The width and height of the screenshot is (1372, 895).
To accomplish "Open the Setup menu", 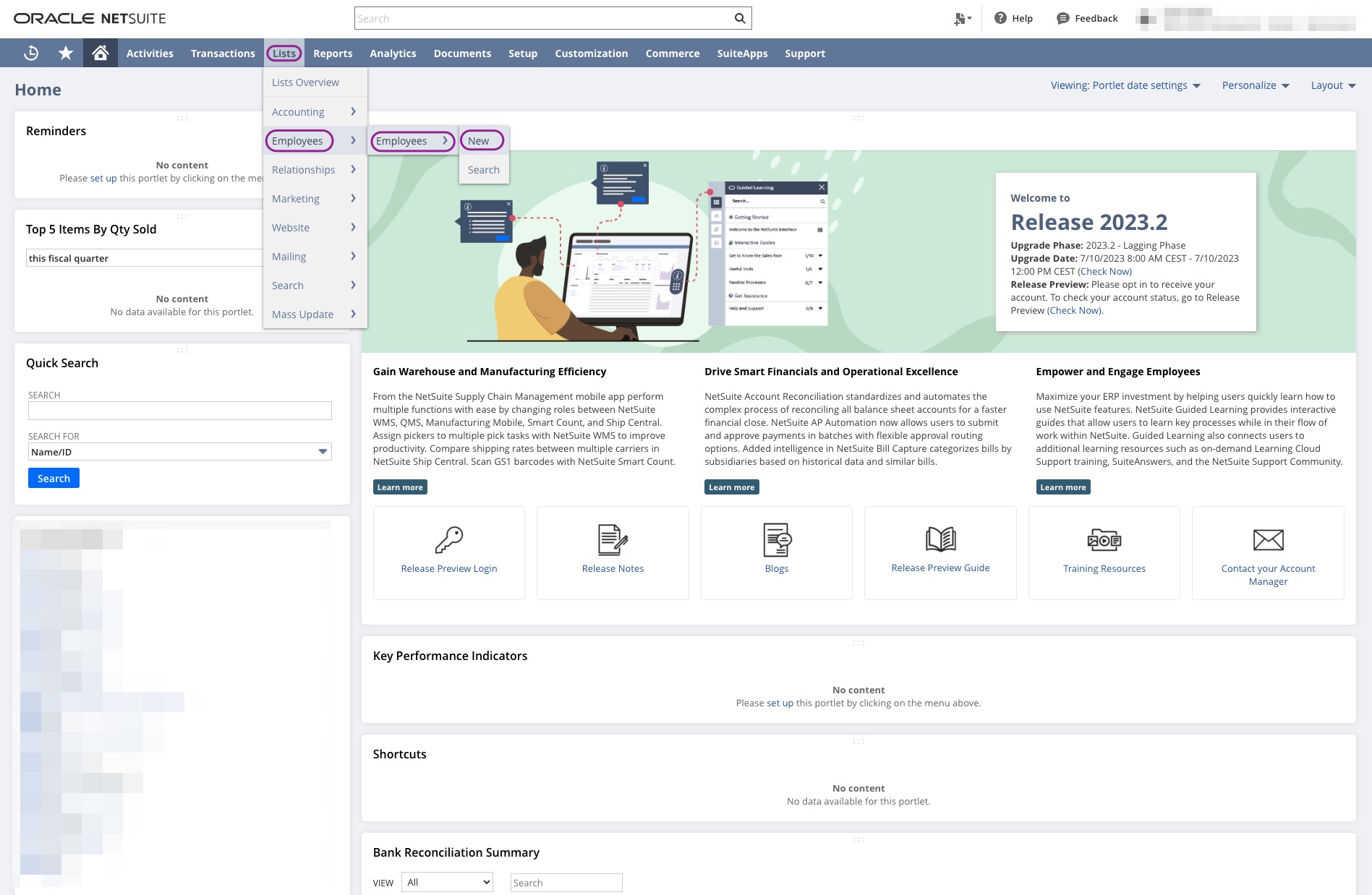I will click(523, 53).
